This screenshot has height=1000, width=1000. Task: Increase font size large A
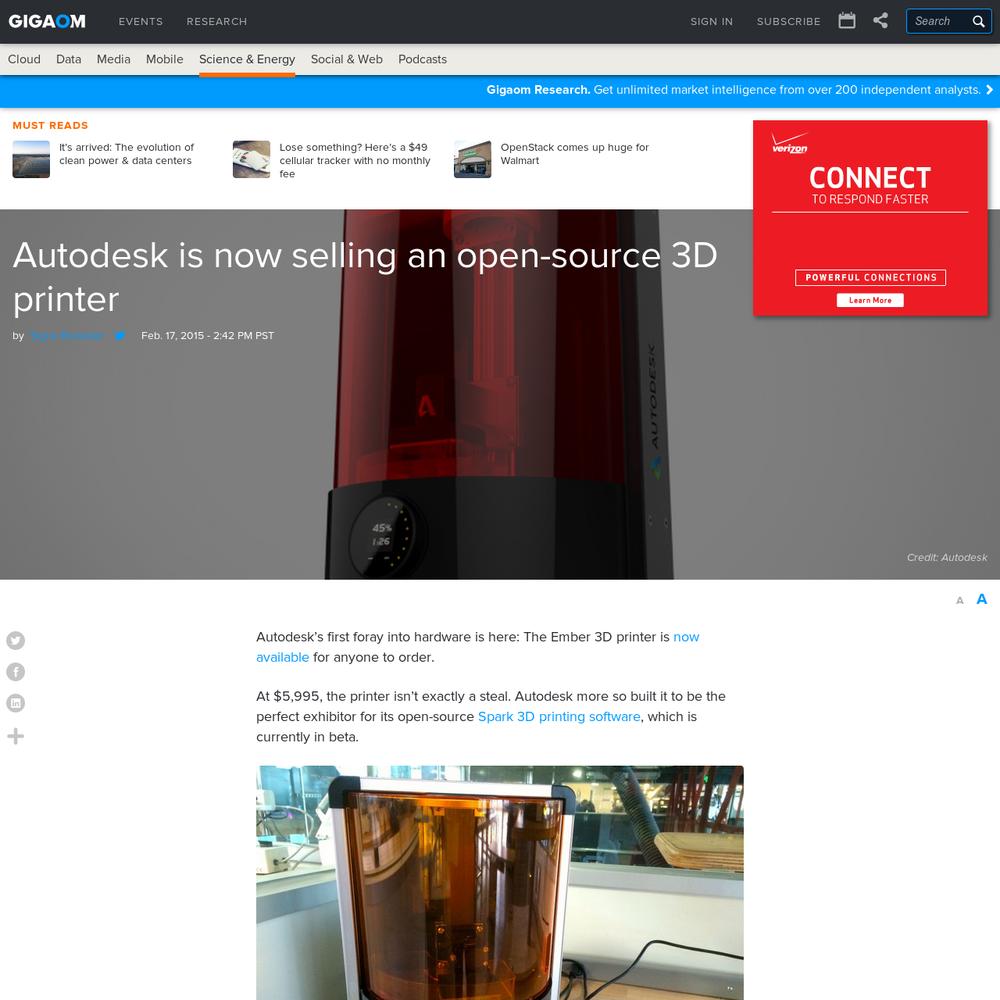click(x=982, y=599)
